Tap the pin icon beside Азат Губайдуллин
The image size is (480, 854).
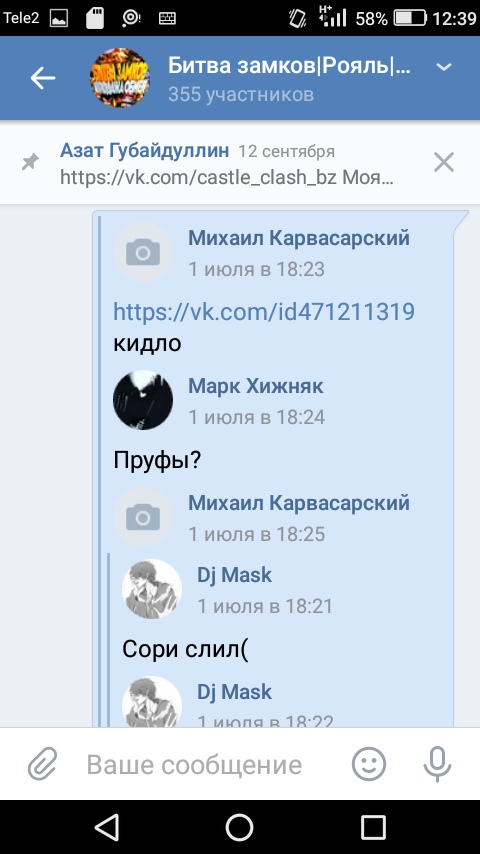(x=31, y=162)
